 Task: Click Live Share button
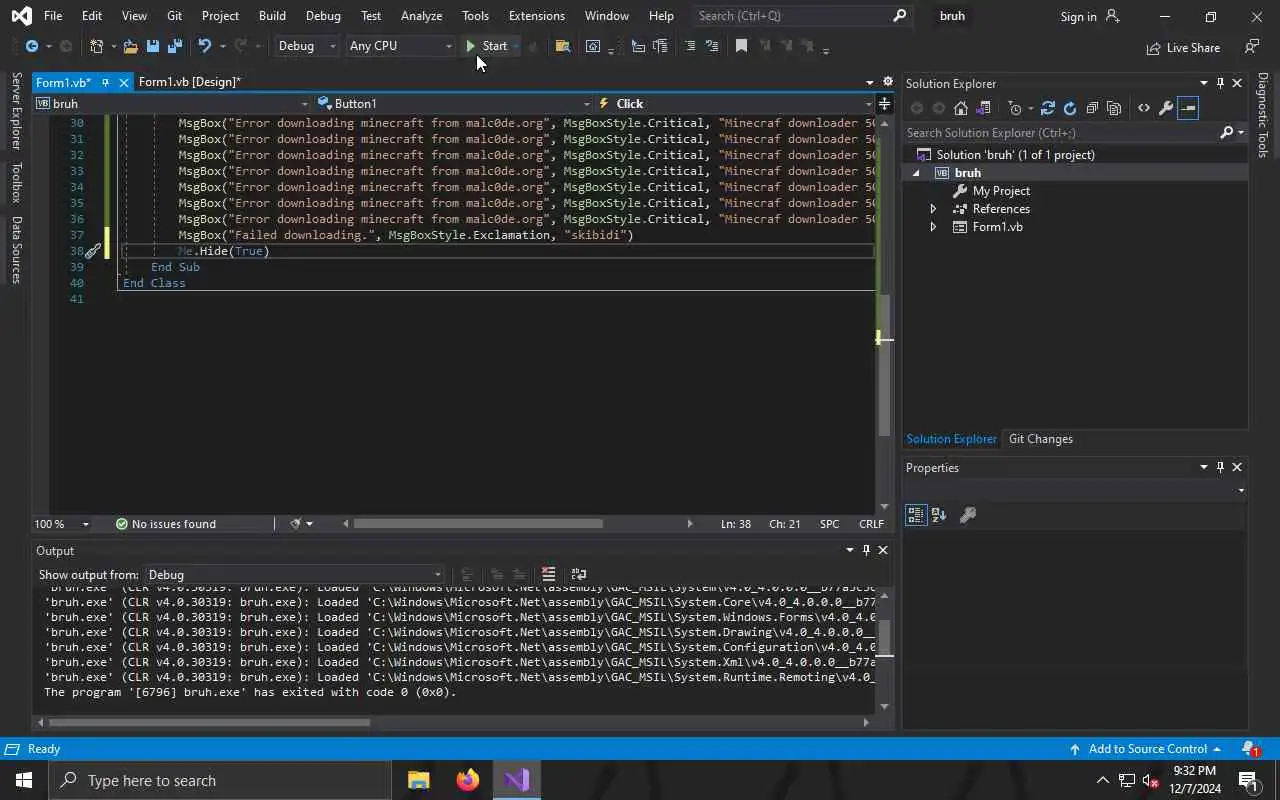click(x=1183, y=47)
